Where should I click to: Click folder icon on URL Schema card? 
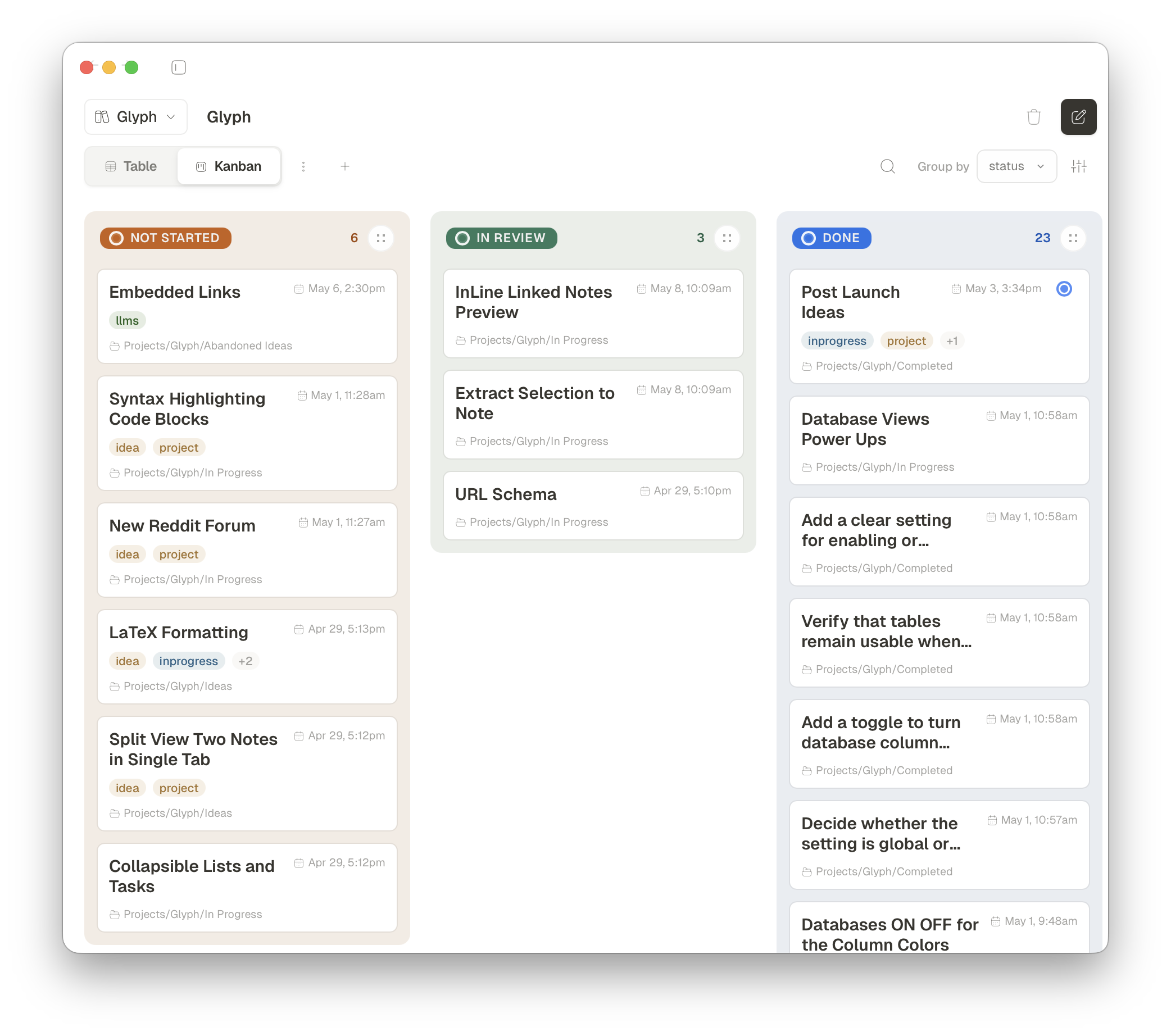coord(461,522)
